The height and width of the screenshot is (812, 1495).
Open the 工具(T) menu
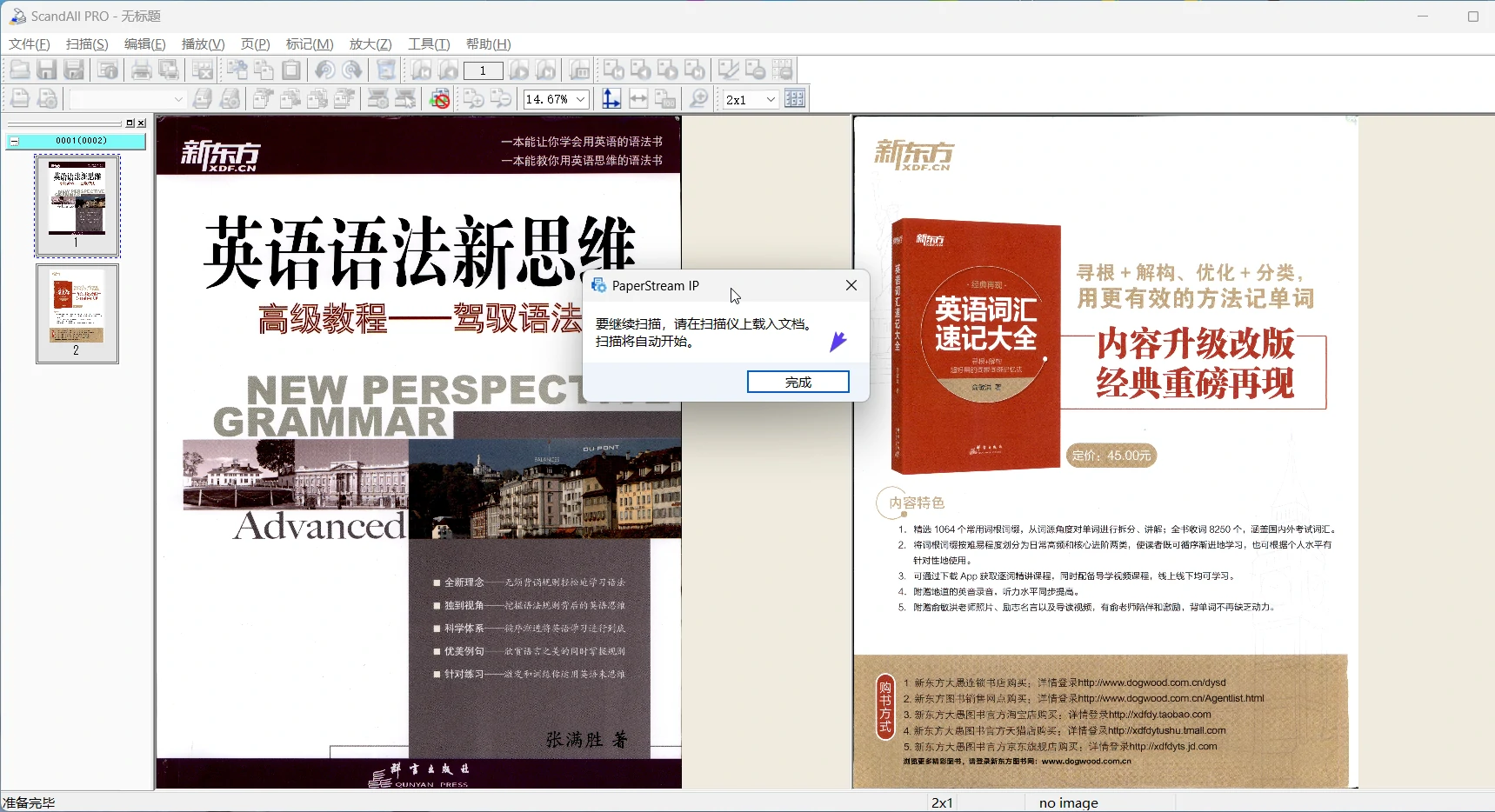pos(429,44)
